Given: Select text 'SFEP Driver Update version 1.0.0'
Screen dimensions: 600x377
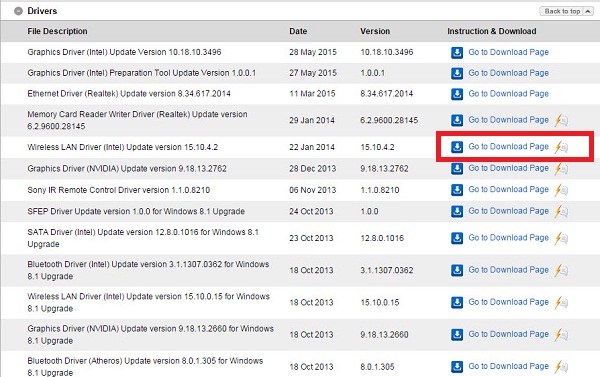Looking at the screenshot, I should [88, 212].
